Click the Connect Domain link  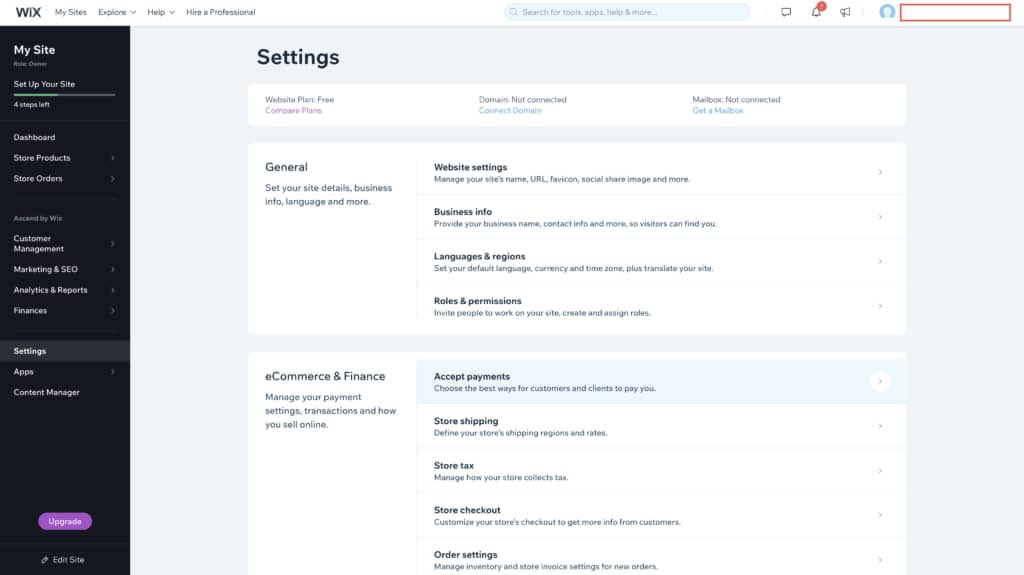pyautogui.click(x=510, y=110)
